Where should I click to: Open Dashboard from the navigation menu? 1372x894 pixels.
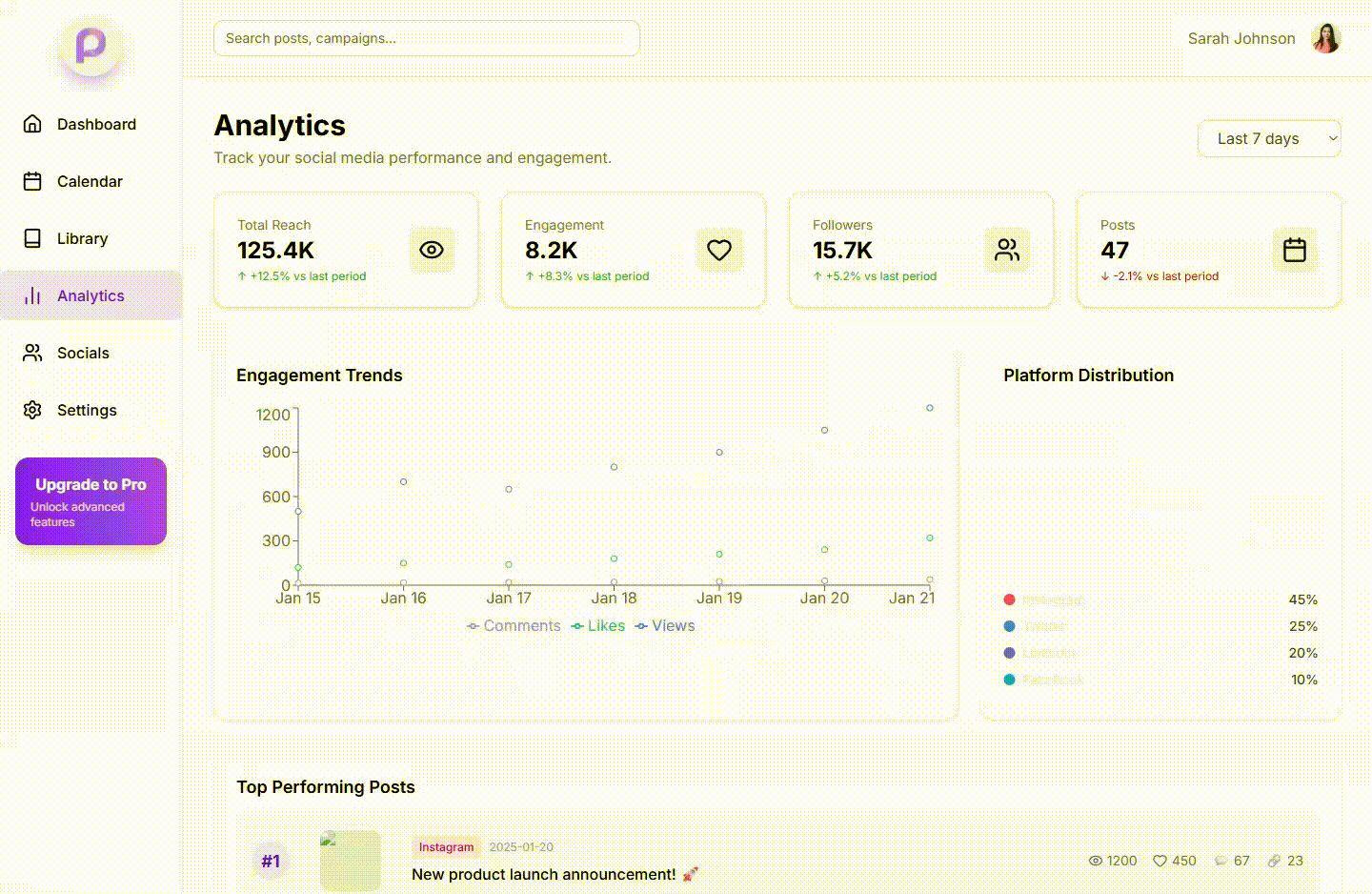coord(96,124)
